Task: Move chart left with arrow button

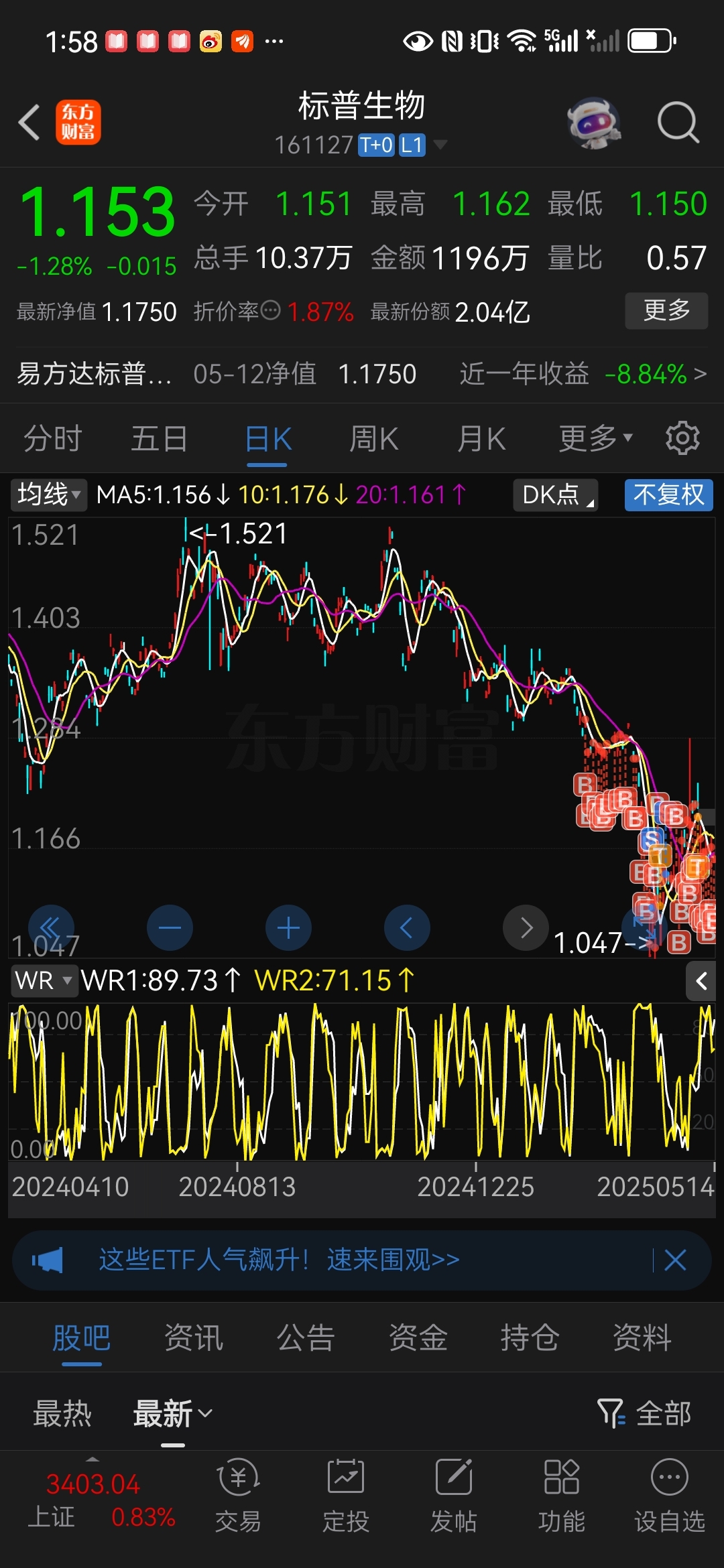Action: tap(407, 927)
